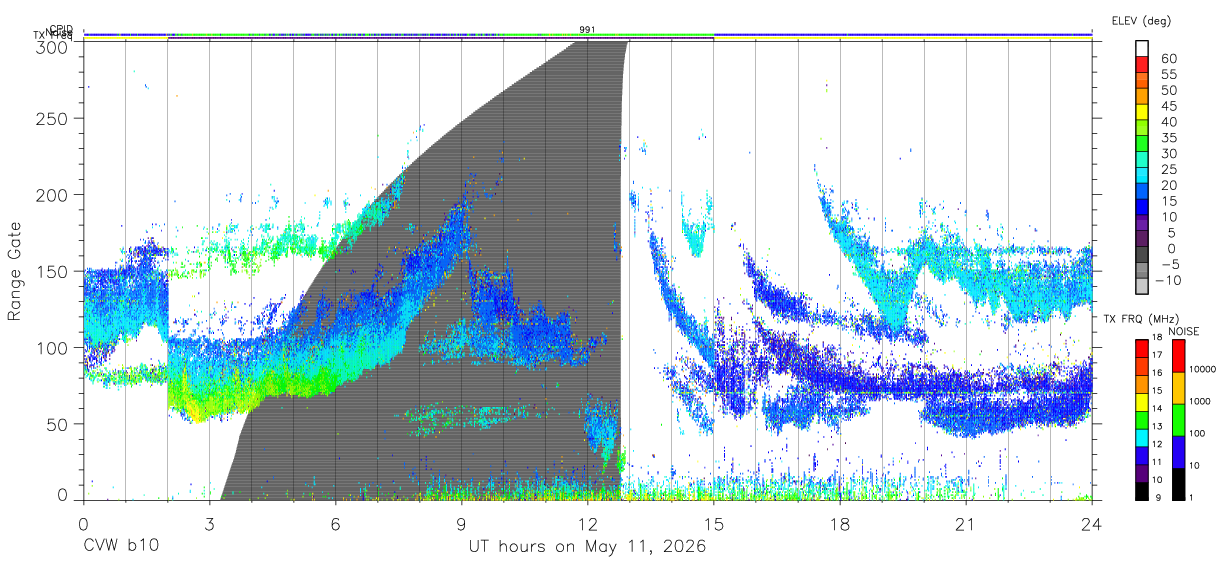Click the "21" UT hour tick label
1228x567 pixels.
966,525
